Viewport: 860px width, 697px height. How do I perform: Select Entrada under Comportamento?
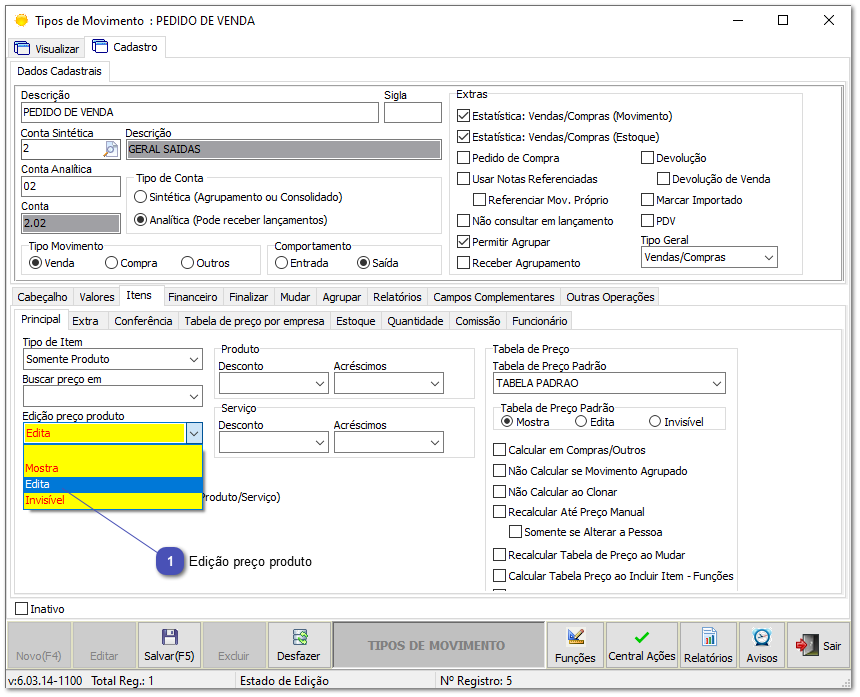point(281,261)
